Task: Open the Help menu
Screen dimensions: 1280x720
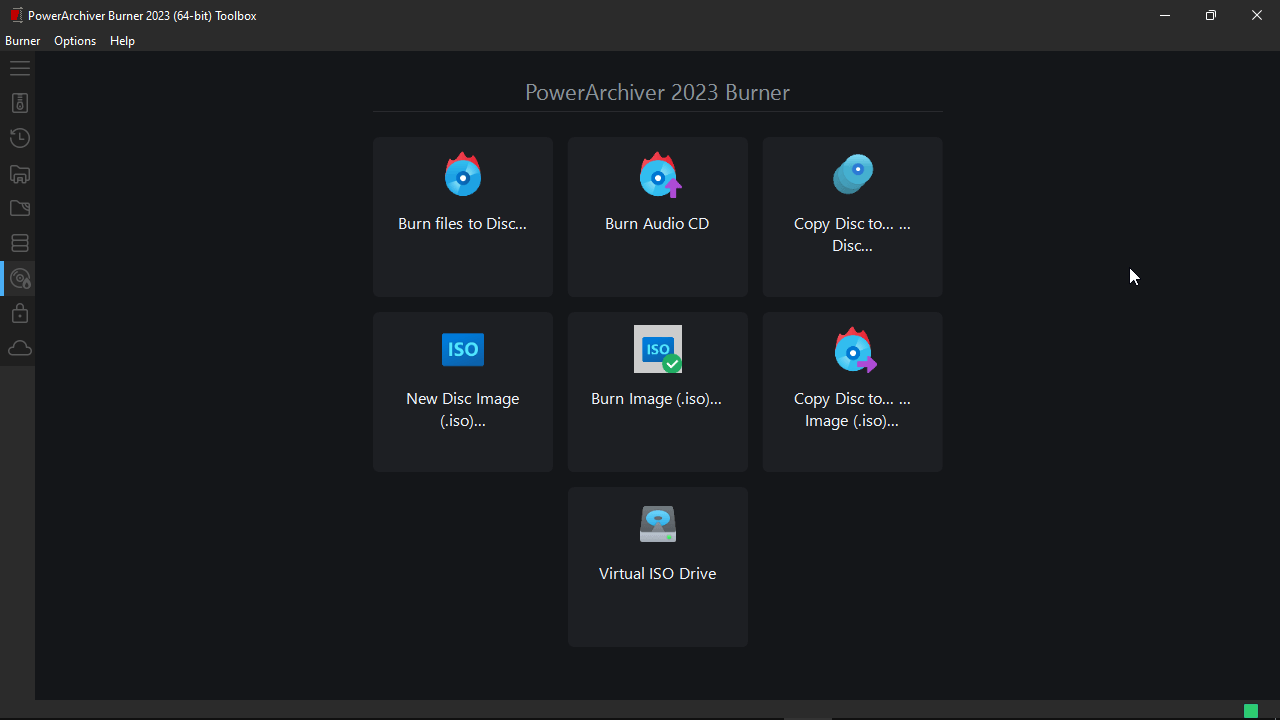Action: [122, 41]
